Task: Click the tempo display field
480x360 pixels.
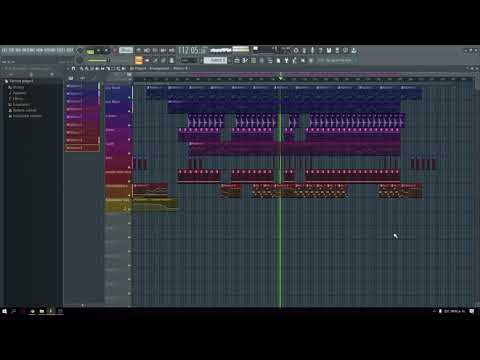Action: 126,50
